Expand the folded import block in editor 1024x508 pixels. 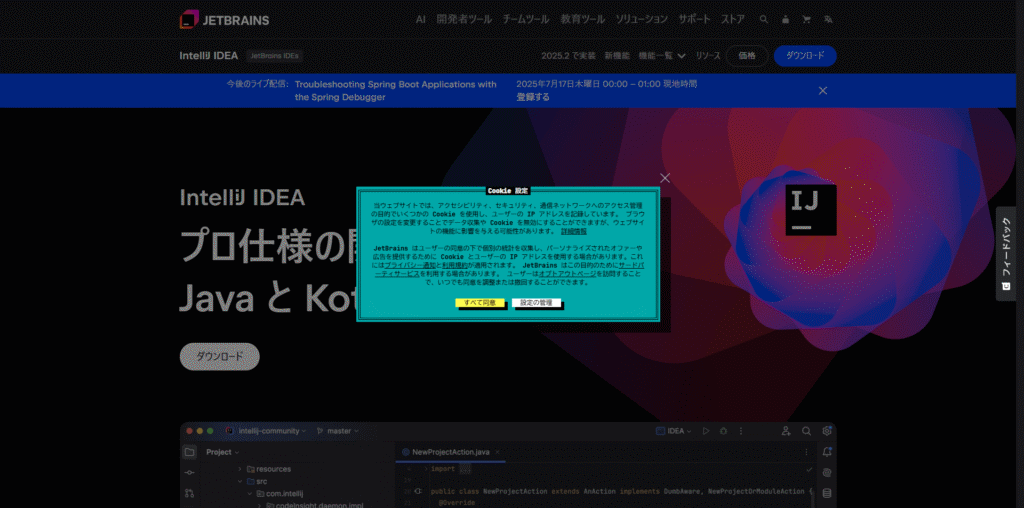click(x=426, y=469)
